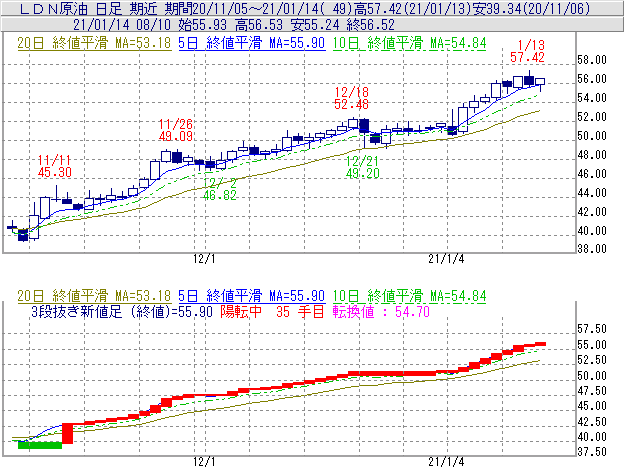The width and height of the screenshot is (624, 473).
Task: Click the red 陽転中 status text
Action: [241, 311]
